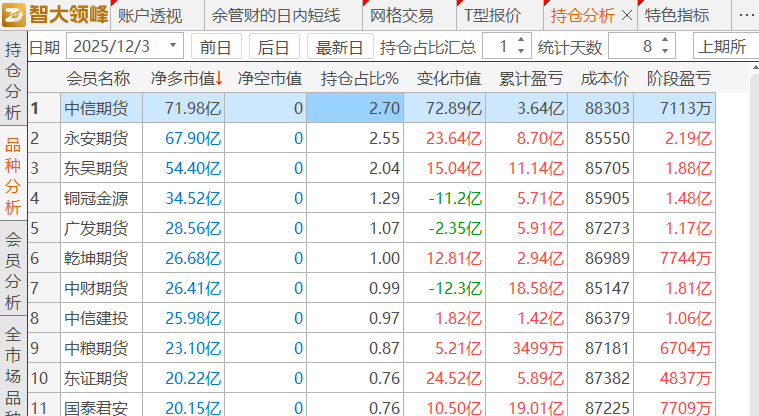Click the 最新日 button
The image size is (759, 416).
click(340, 47)
